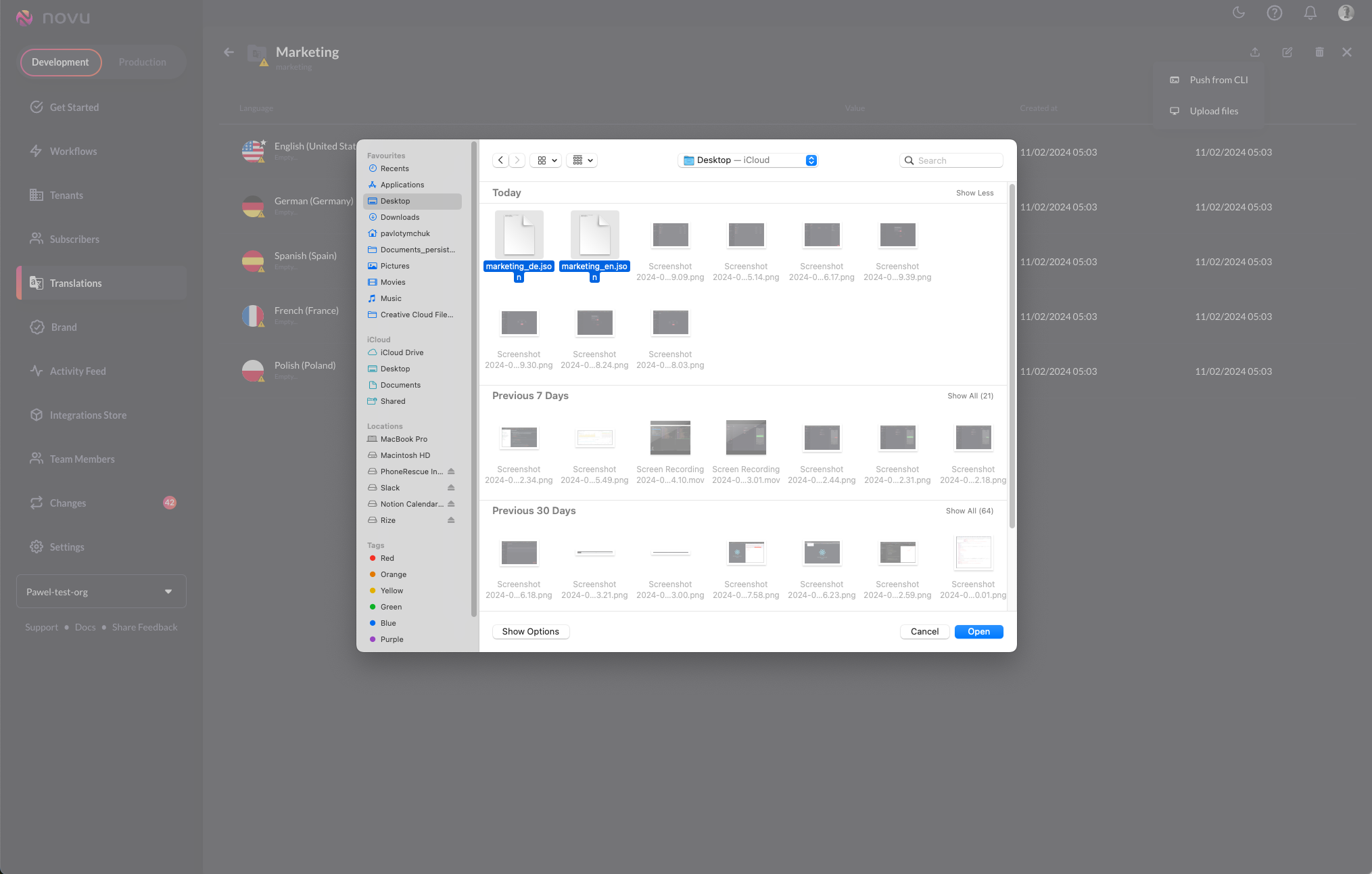
Task: Open Pawel-test-org organization dropdown
Action: pos(101,592)
